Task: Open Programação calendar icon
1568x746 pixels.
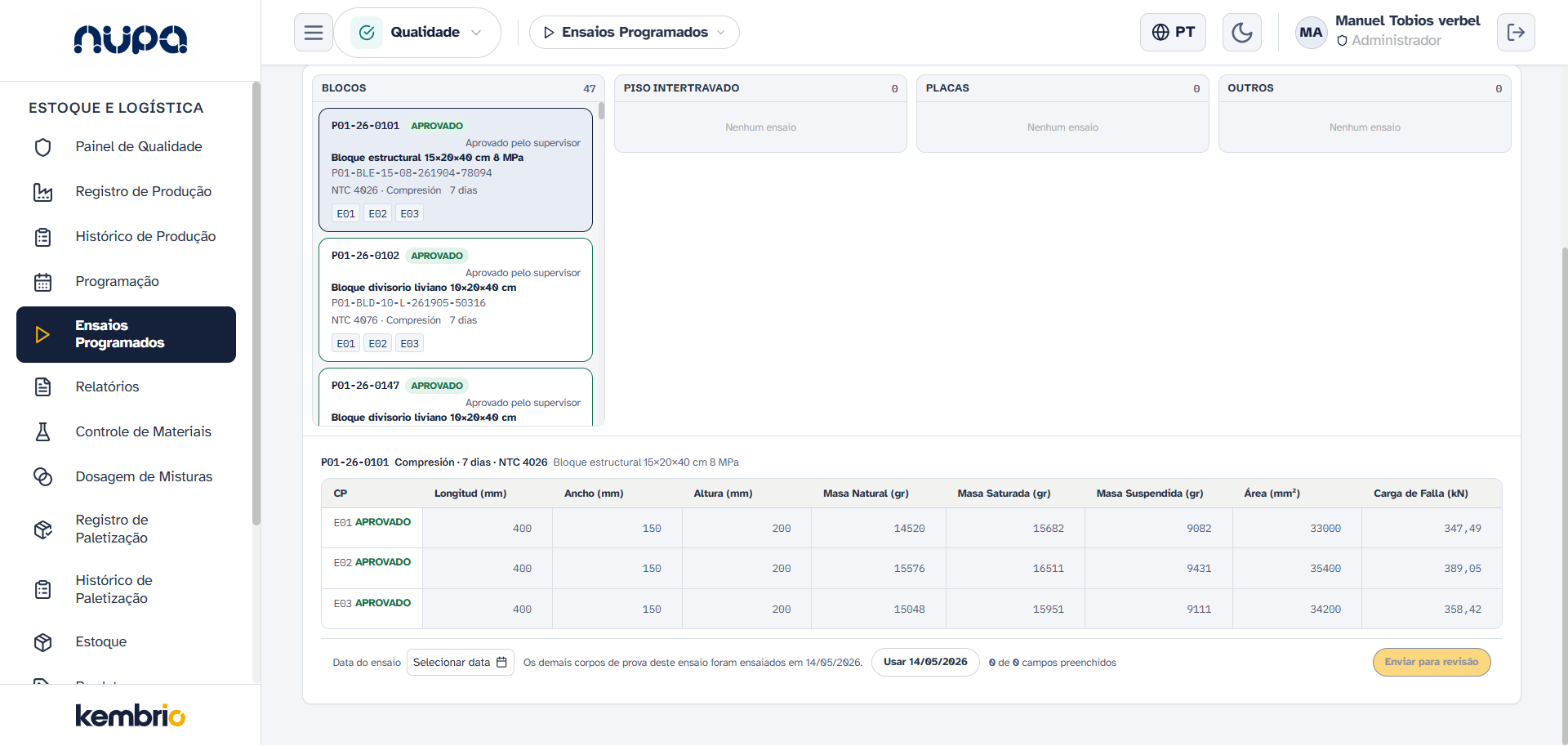Action: click(43, 282)
